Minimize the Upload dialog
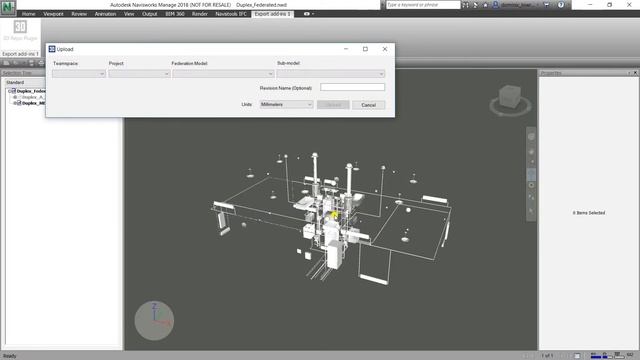The height and width of the screenshot is (360, 640). click(x=346, y=49)
